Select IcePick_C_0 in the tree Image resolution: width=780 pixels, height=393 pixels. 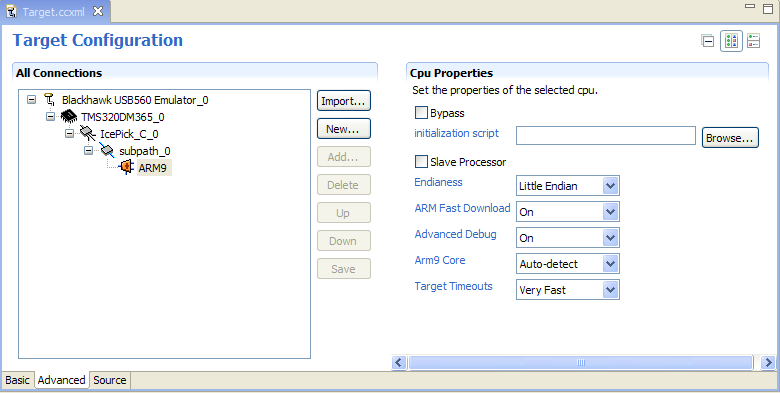129,134
